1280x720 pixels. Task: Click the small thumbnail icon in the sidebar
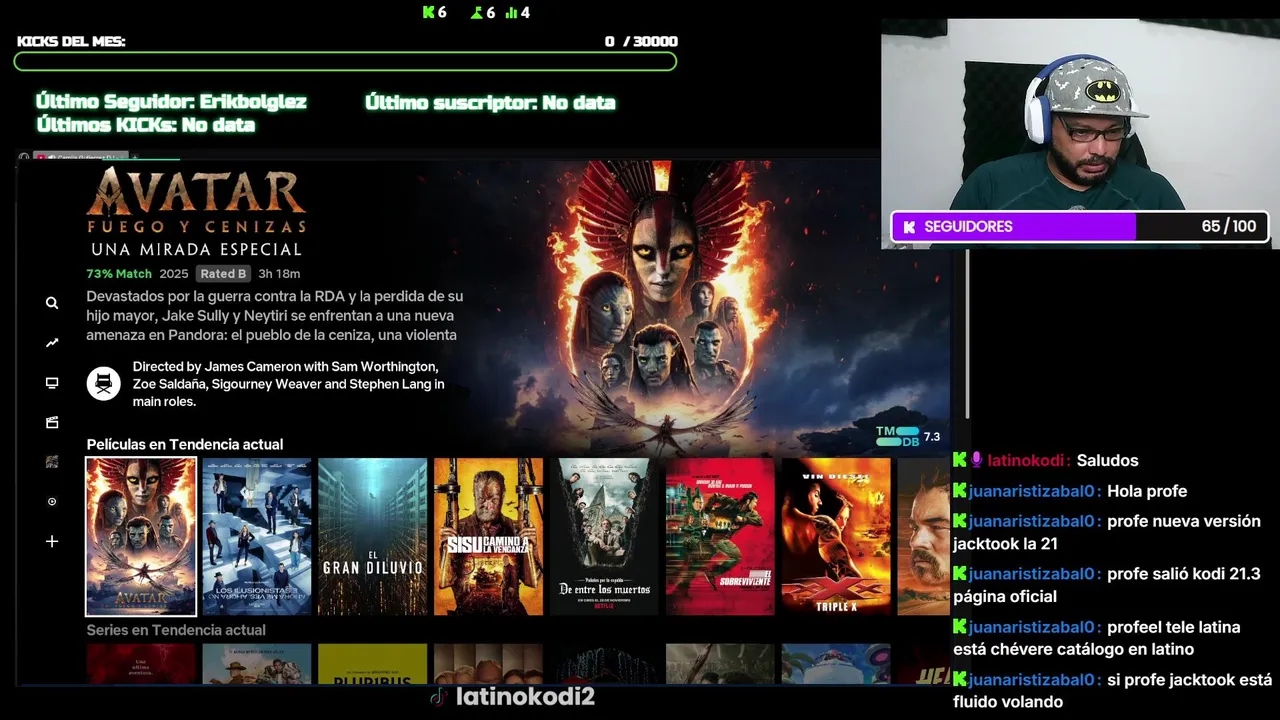(52, 462)
